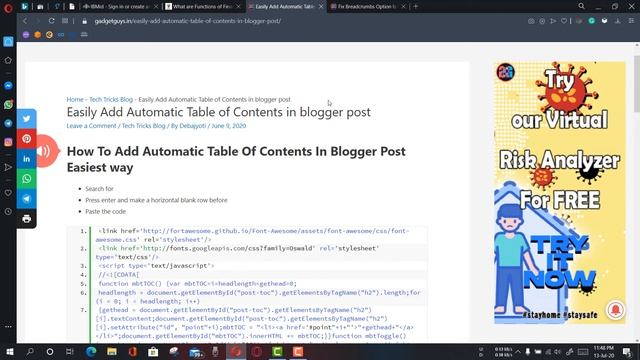
Task: Open the Easy Setup menu icon
Action: click(631, 21)
